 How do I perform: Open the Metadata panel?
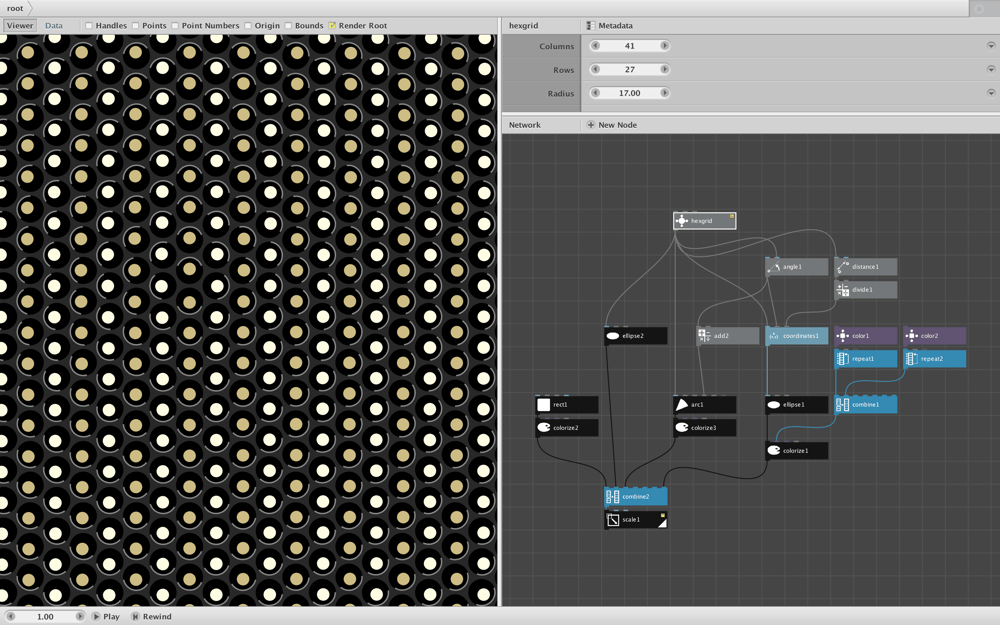(x=609, y=26)
